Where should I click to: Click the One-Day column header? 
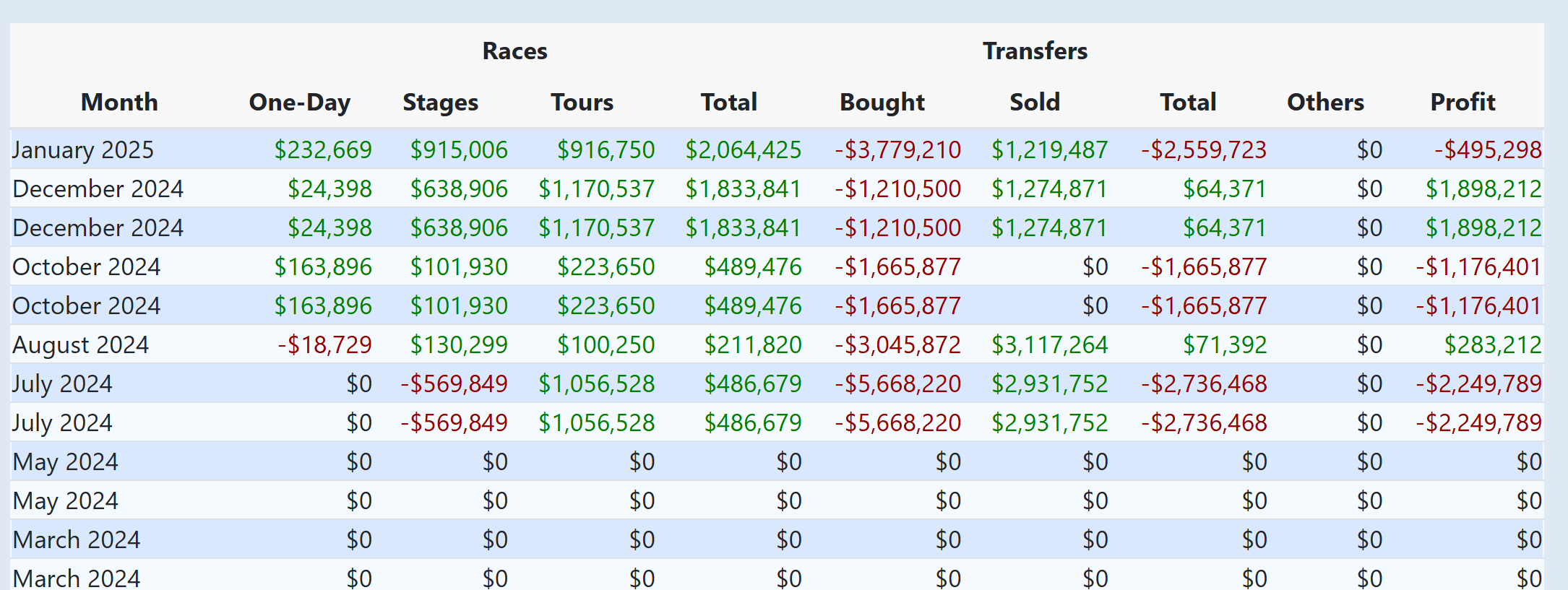[x=299, y=103]
